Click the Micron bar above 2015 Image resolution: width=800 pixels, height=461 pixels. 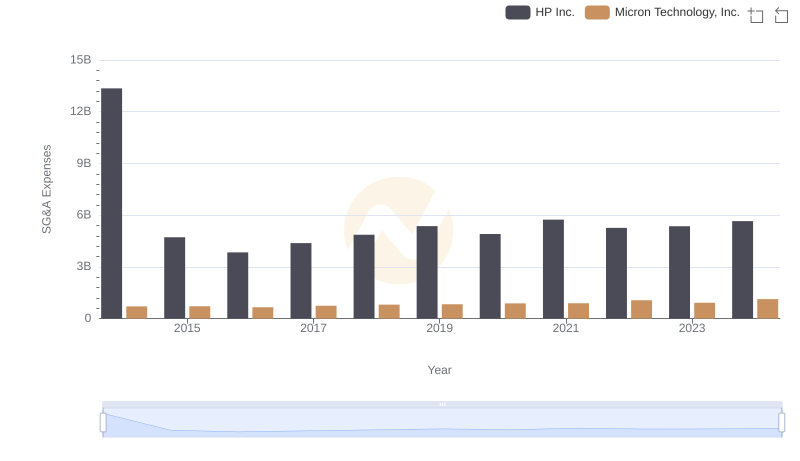pos(199,312)
